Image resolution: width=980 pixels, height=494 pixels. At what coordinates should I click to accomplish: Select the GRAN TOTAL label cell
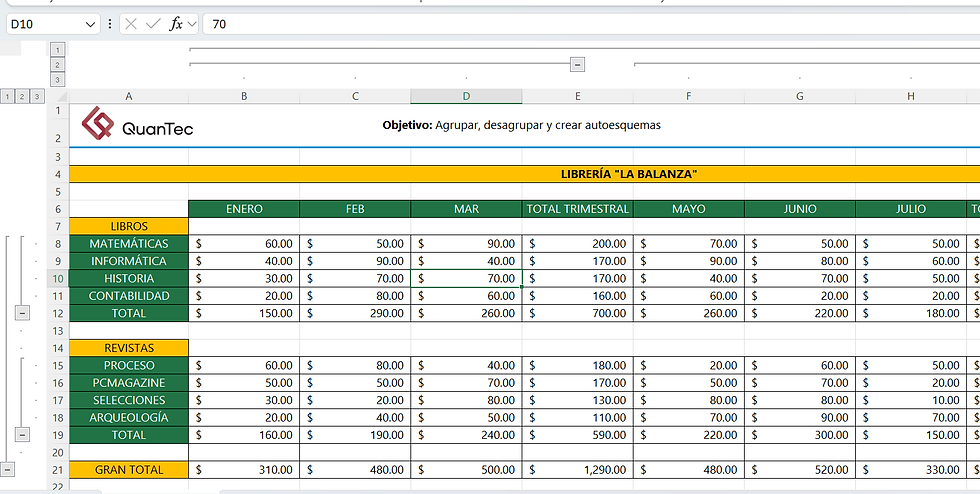coord(129,470)
